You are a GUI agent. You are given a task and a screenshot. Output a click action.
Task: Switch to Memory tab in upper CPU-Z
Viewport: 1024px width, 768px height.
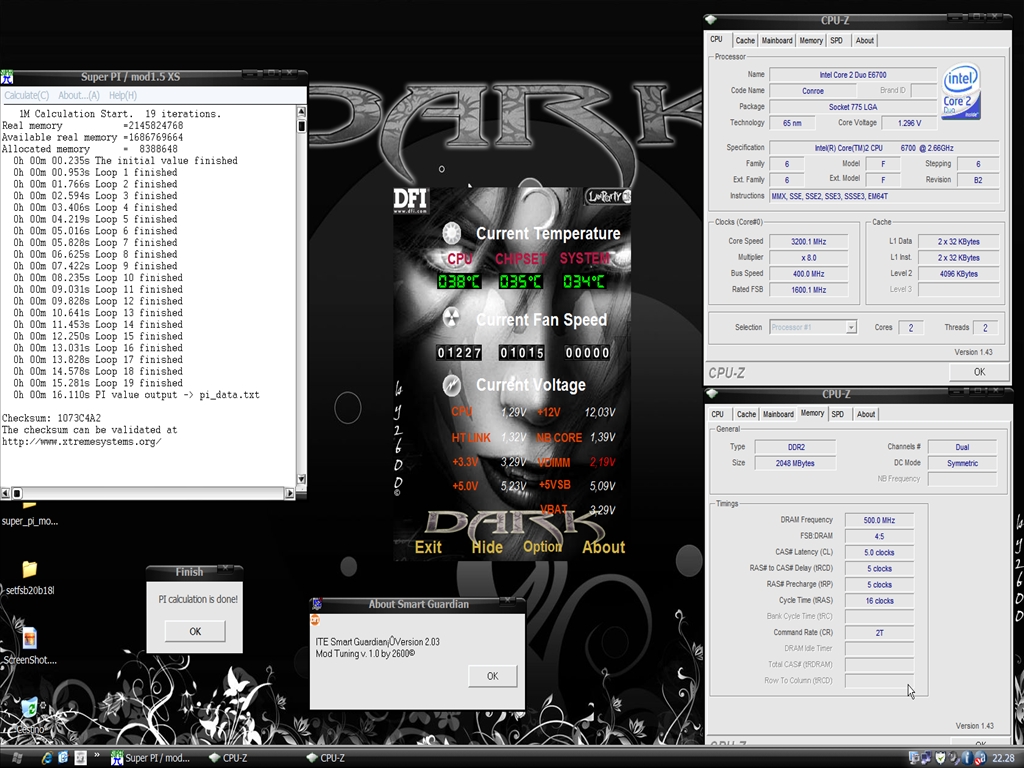coord(811,40)
